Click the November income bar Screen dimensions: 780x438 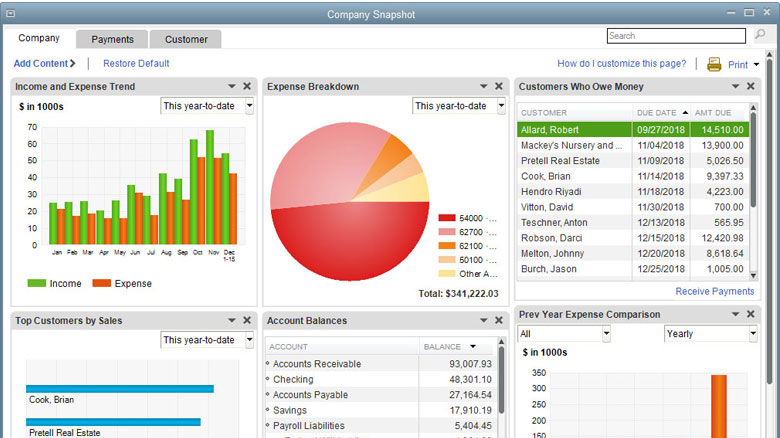coord(210,187)
